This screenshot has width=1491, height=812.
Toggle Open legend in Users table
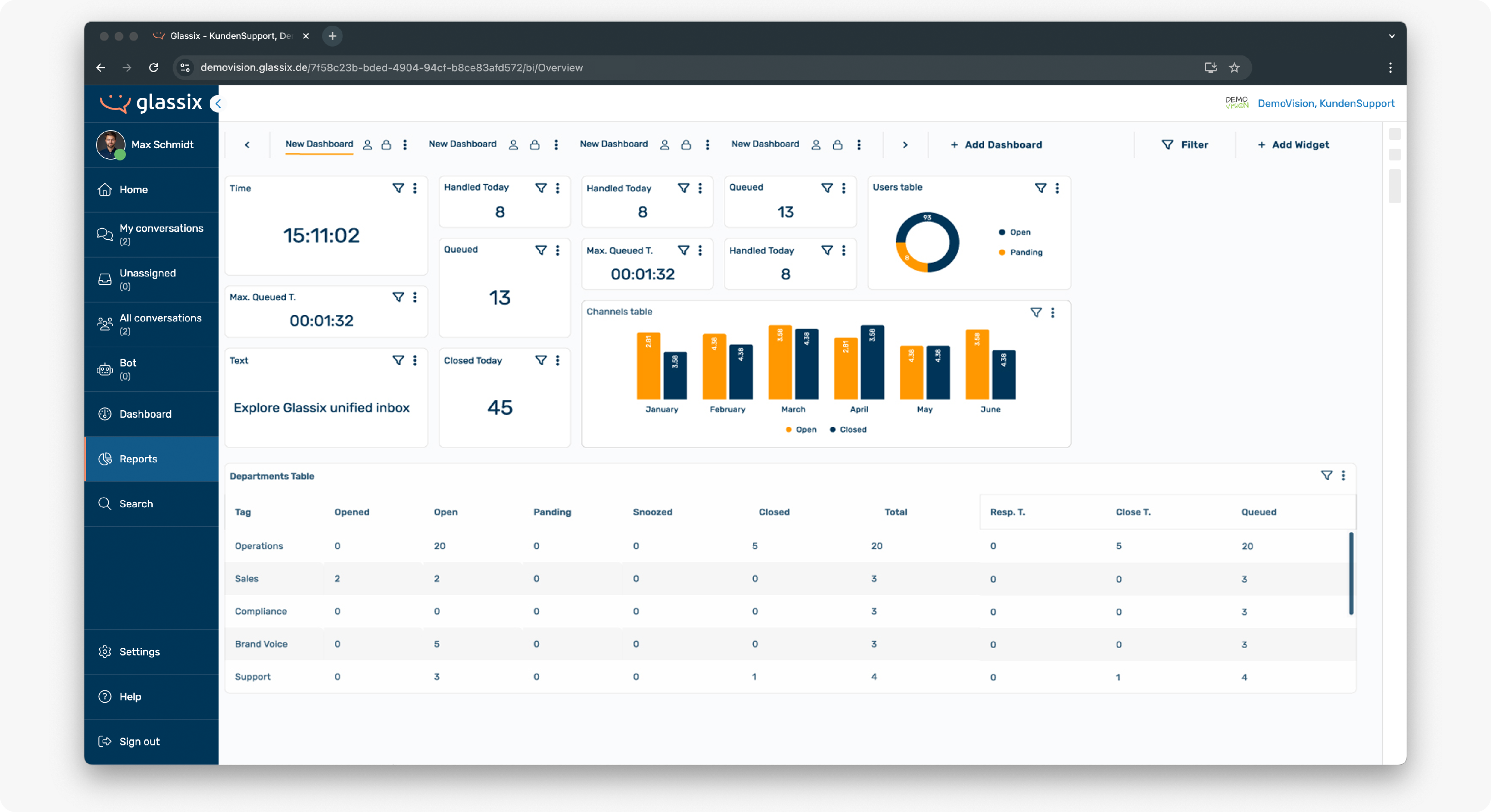[1015, 232]
